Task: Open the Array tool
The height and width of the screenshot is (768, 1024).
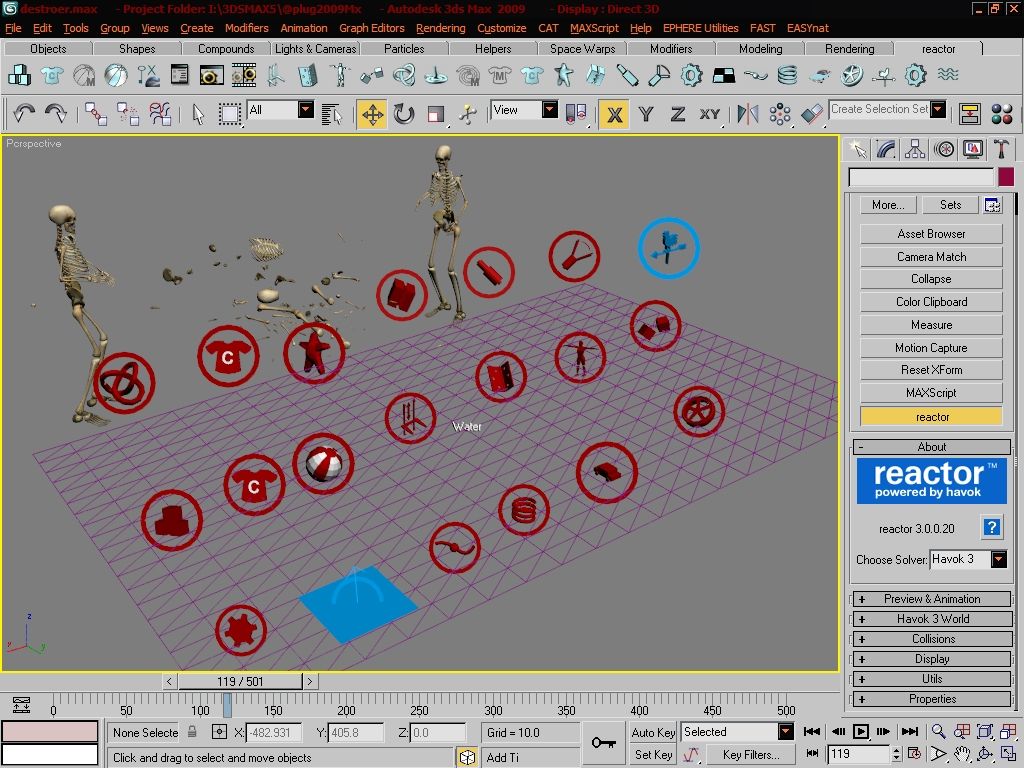Action: [x=780, y=114]
